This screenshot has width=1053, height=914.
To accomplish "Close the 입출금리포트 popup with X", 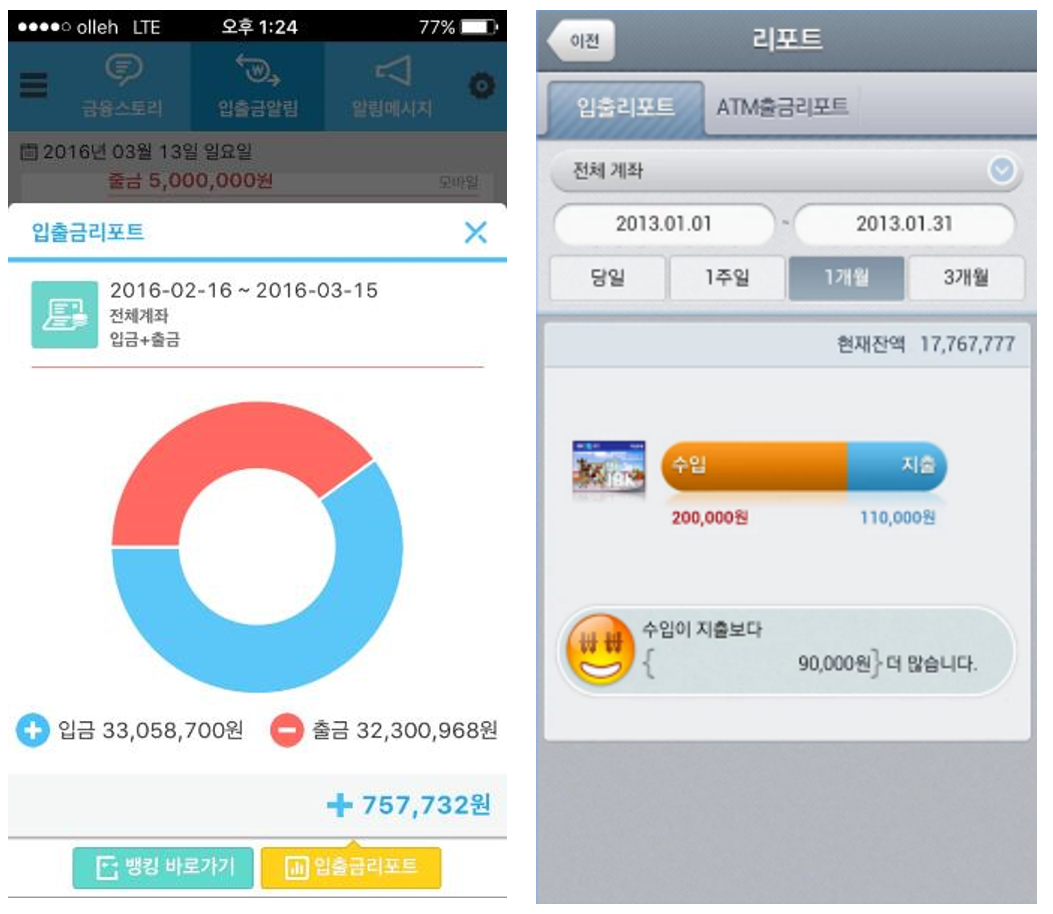I will pyautogui.click(x=475, y=232).
